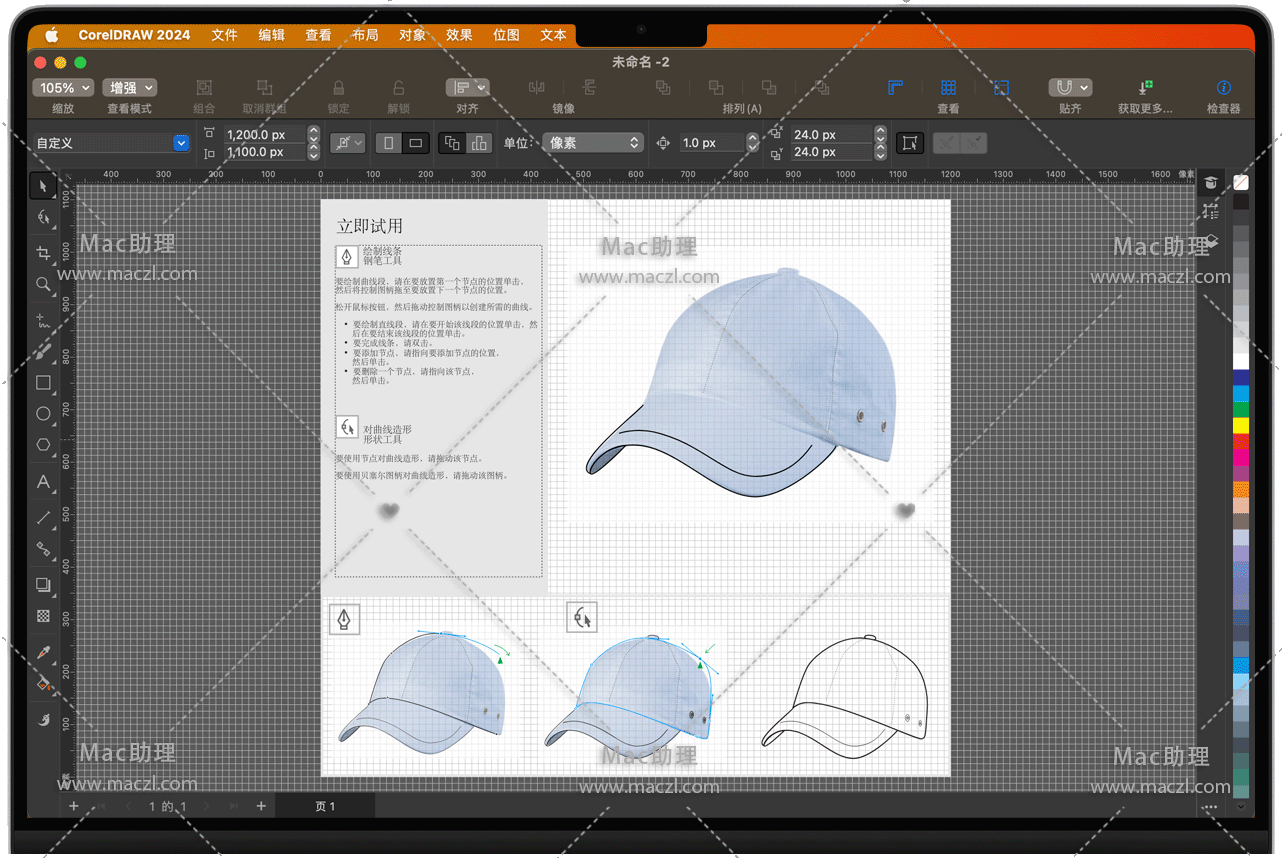The image size is (1282, 858).
Task: Pick the yellow swatch in color palette
Action: [1241, 425]
